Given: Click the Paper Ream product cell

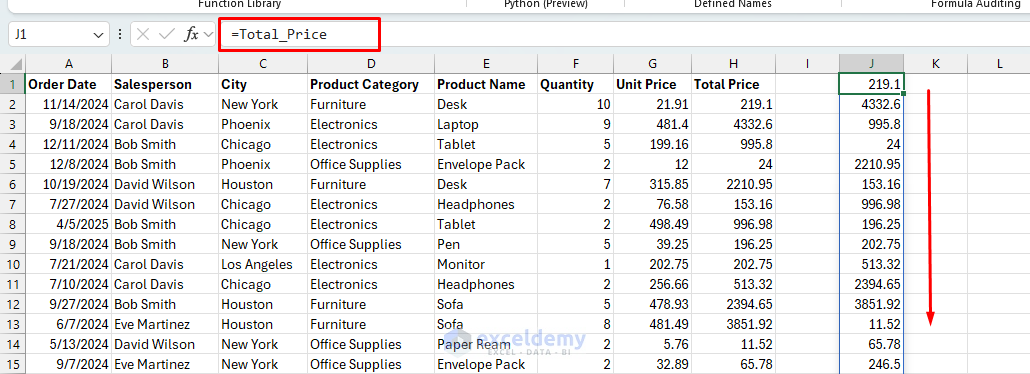Looking at the screenshot, I should pos(486,344).
